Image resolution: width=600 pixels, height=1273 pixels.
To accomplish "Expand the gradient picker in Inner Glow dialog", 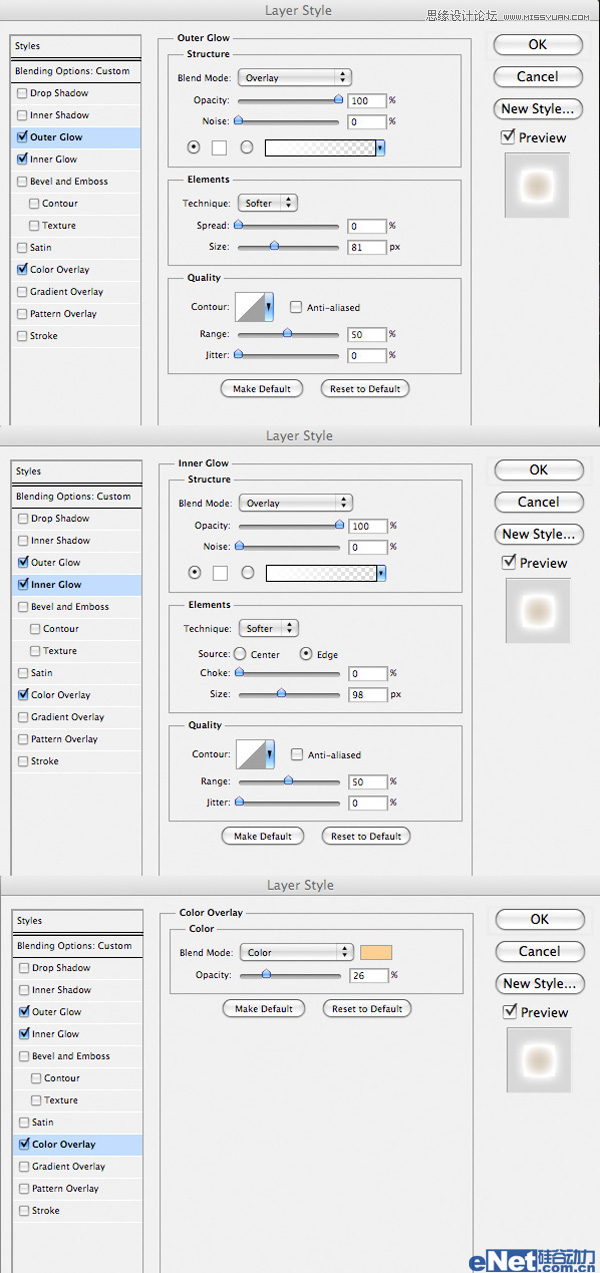I will (382, 573).
